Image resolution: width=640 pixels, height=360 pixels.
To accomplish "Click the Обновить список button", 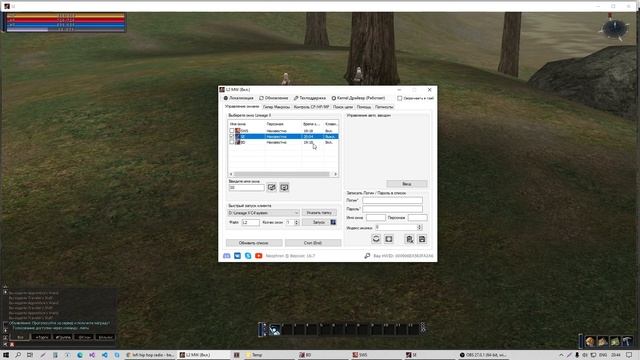I will click(254, 243).
